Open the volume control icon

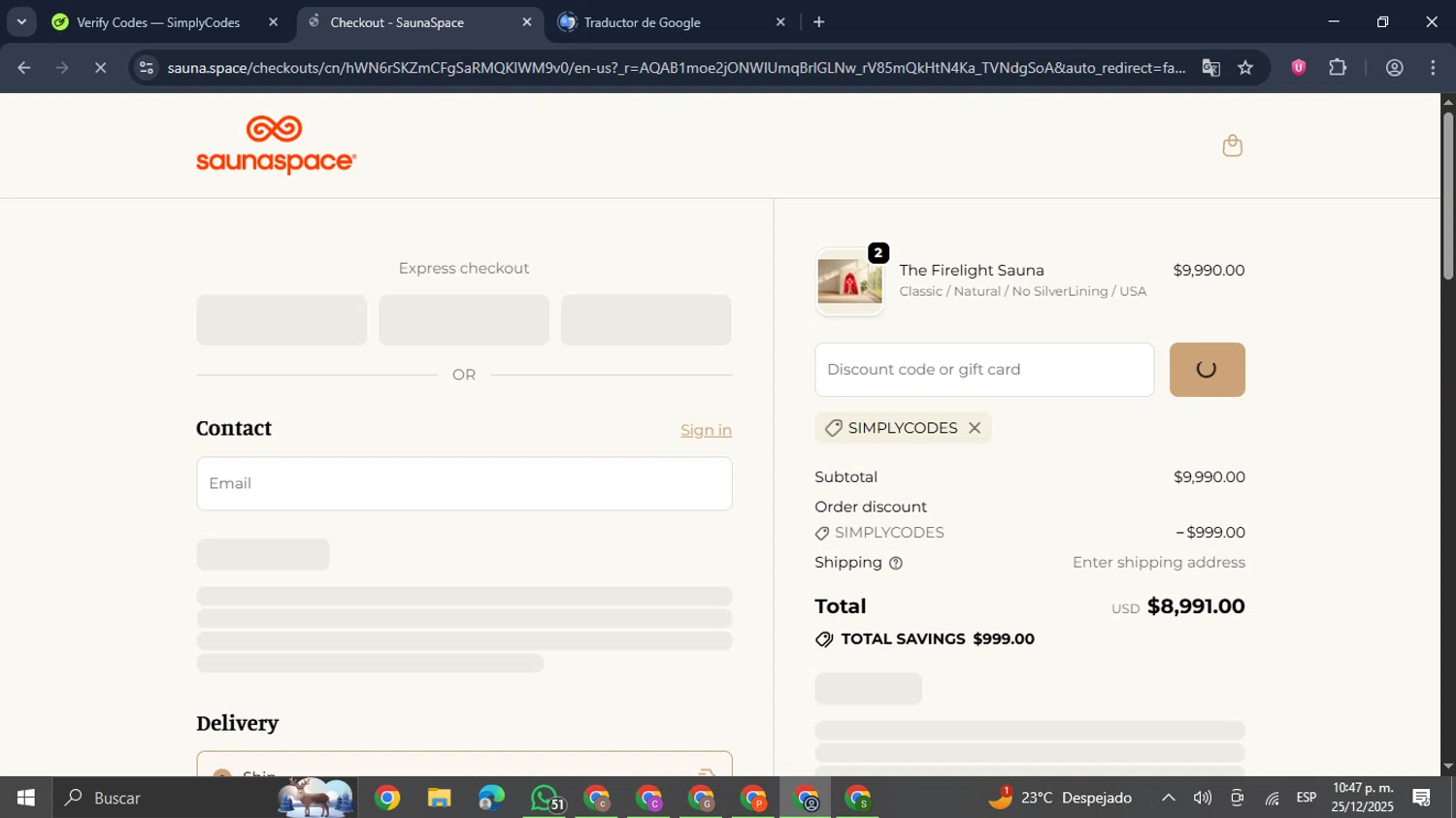coord(1203,798)
